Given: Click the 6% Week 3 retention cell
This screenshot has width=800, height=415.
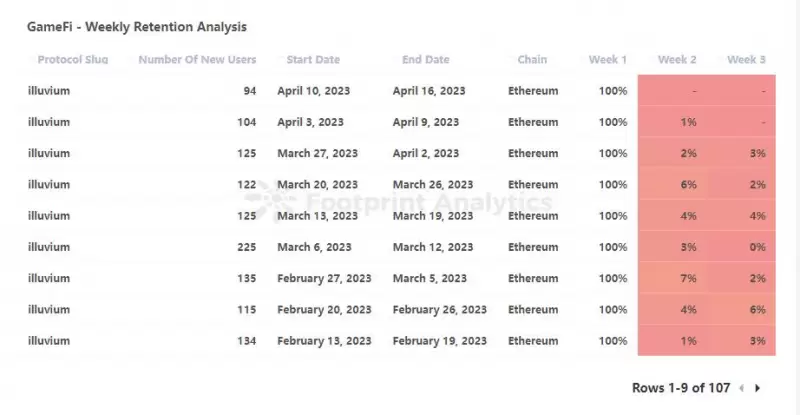Looking at the screenshot, I should 741,309.
